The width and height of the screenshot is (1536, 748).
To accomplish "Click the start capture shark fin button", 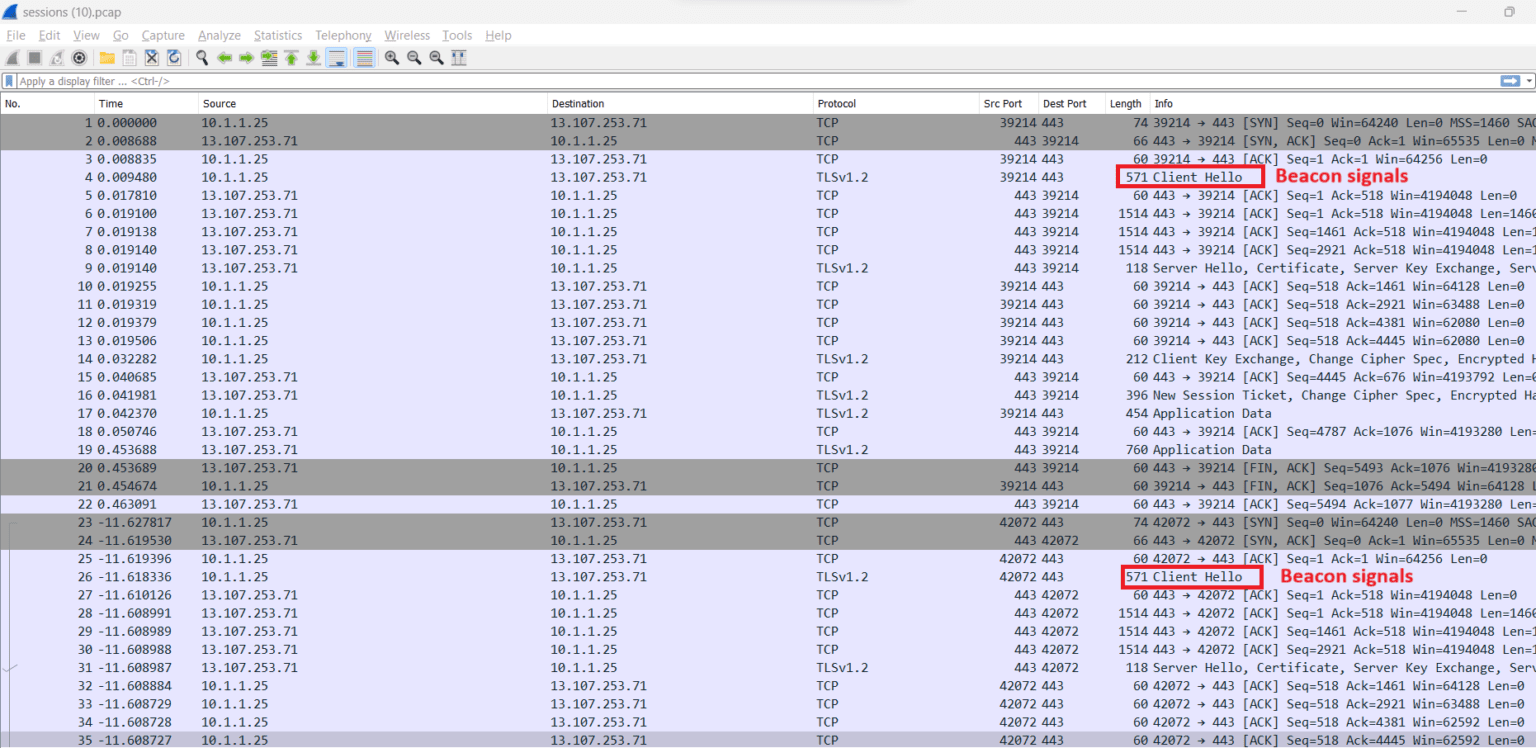I will [x=13, y=57].
